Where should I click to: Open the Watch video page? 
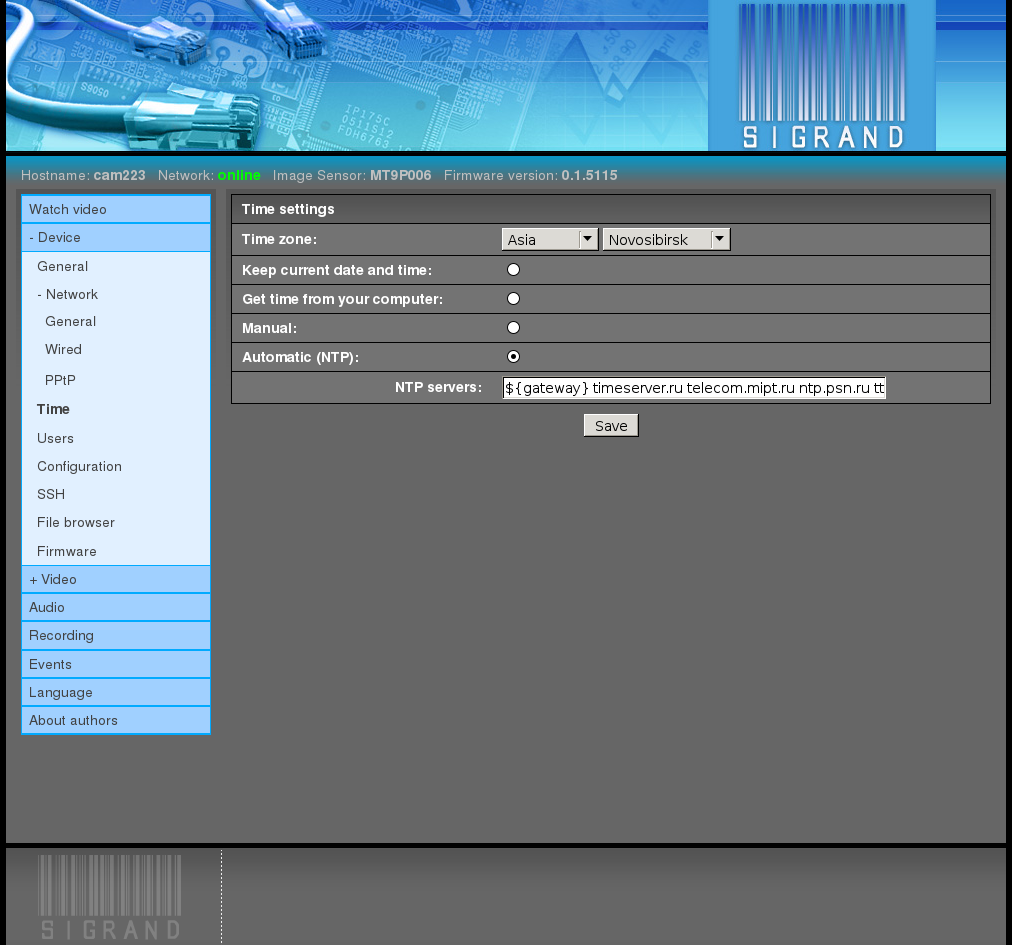(116, 209)
